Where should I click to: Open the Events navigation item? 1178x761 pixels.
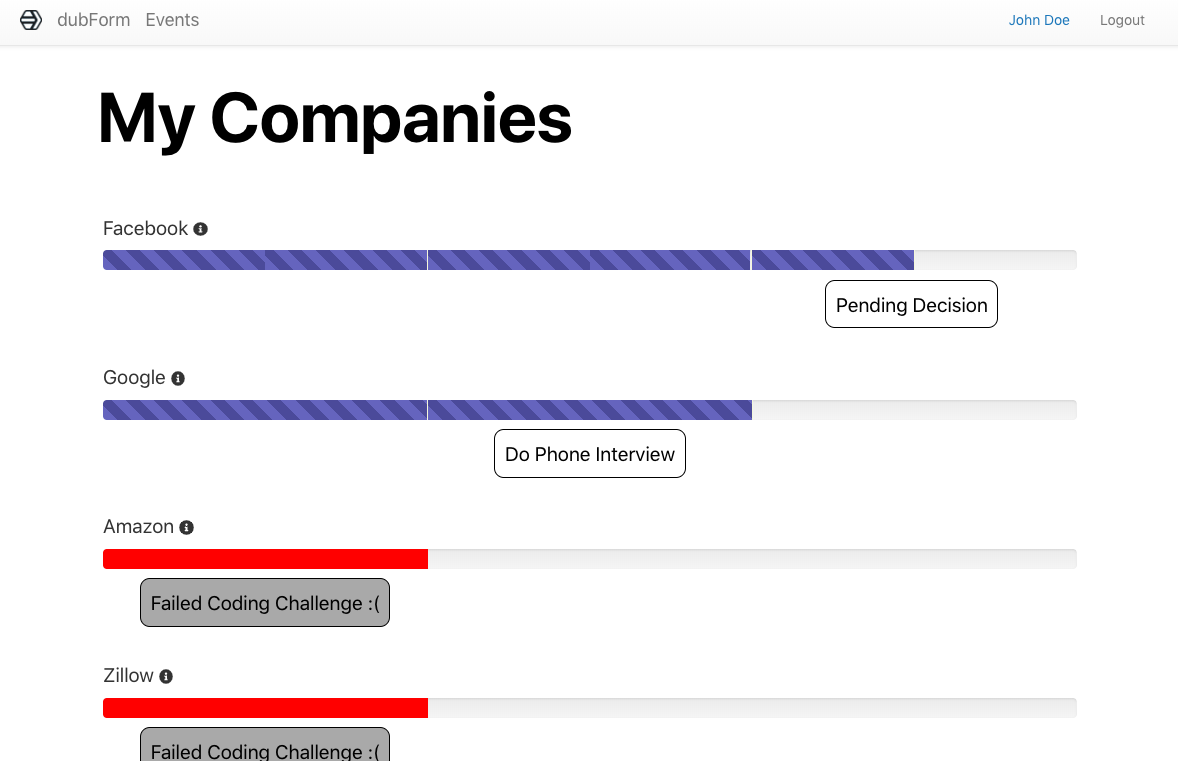[x=172, y=20]
